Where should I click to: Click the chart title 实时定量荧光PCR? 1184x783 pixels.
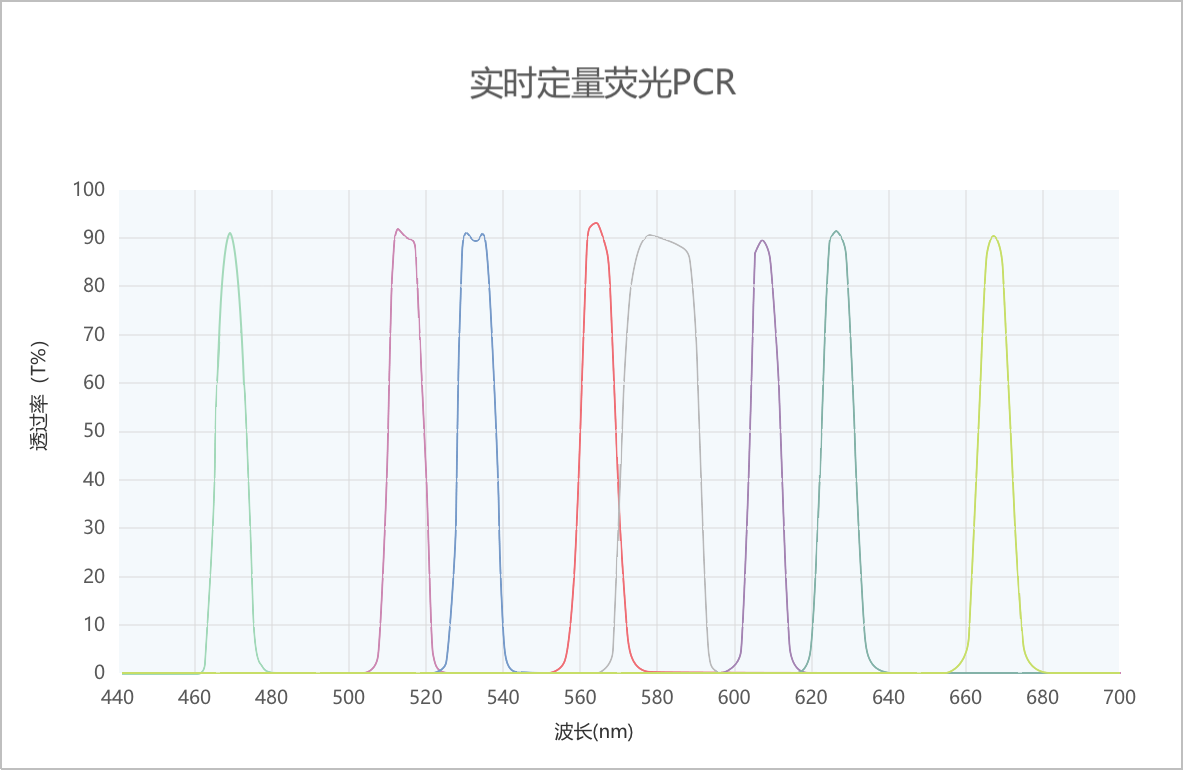(x=602, y=84)
